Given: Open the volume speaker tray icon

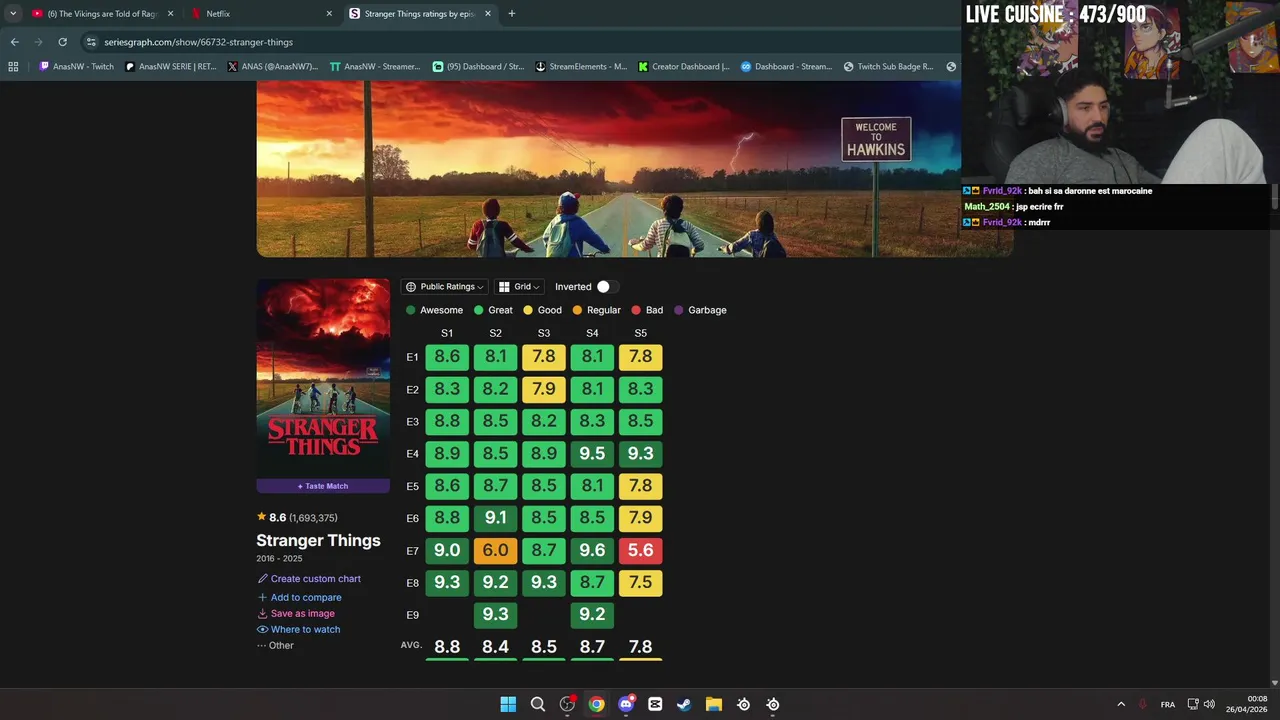Looking at the screenshot, I should (x=1209, y=704).
